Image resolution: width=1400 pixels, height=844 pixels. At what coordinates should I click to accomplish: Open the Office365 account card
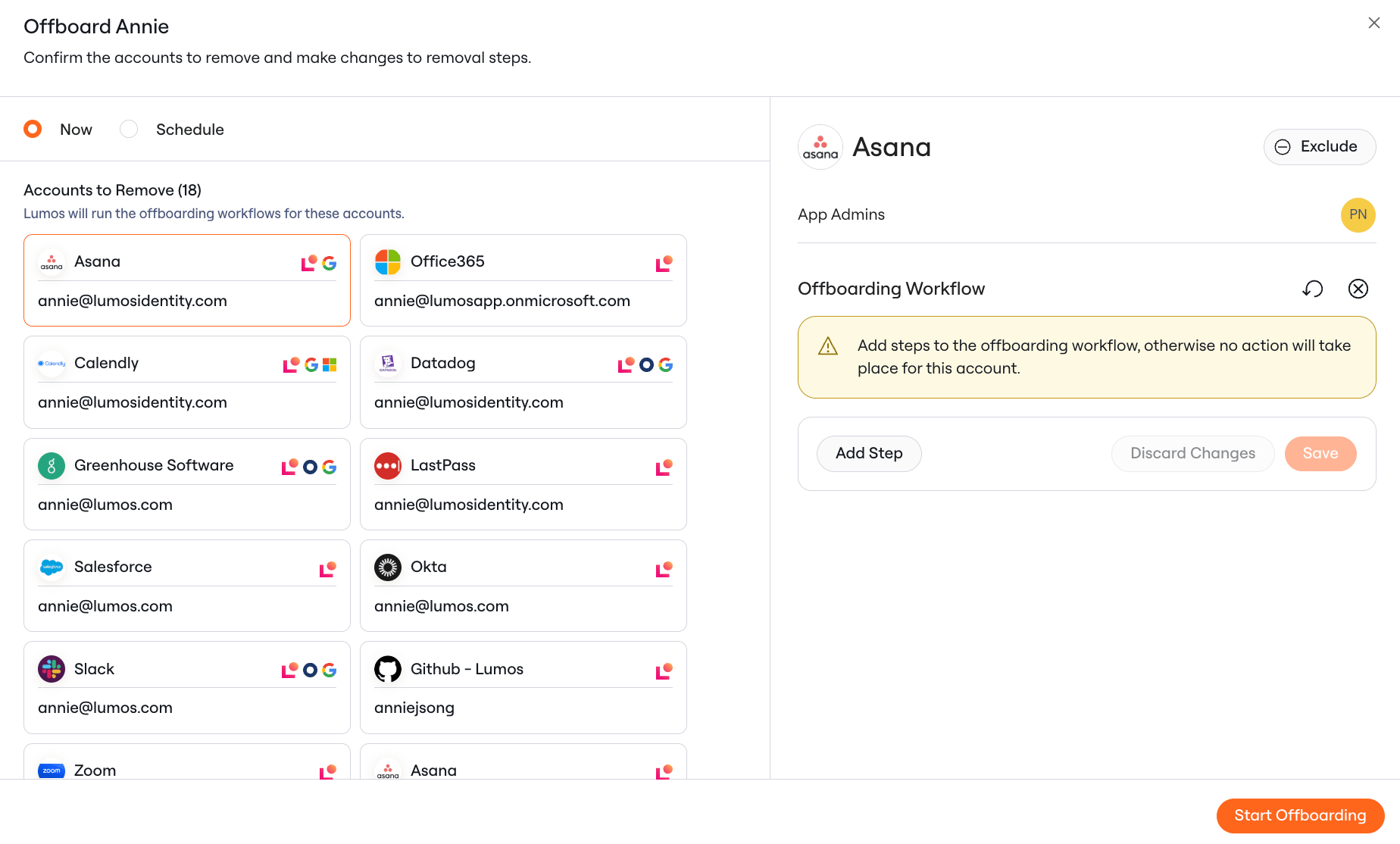pos(523,280)
